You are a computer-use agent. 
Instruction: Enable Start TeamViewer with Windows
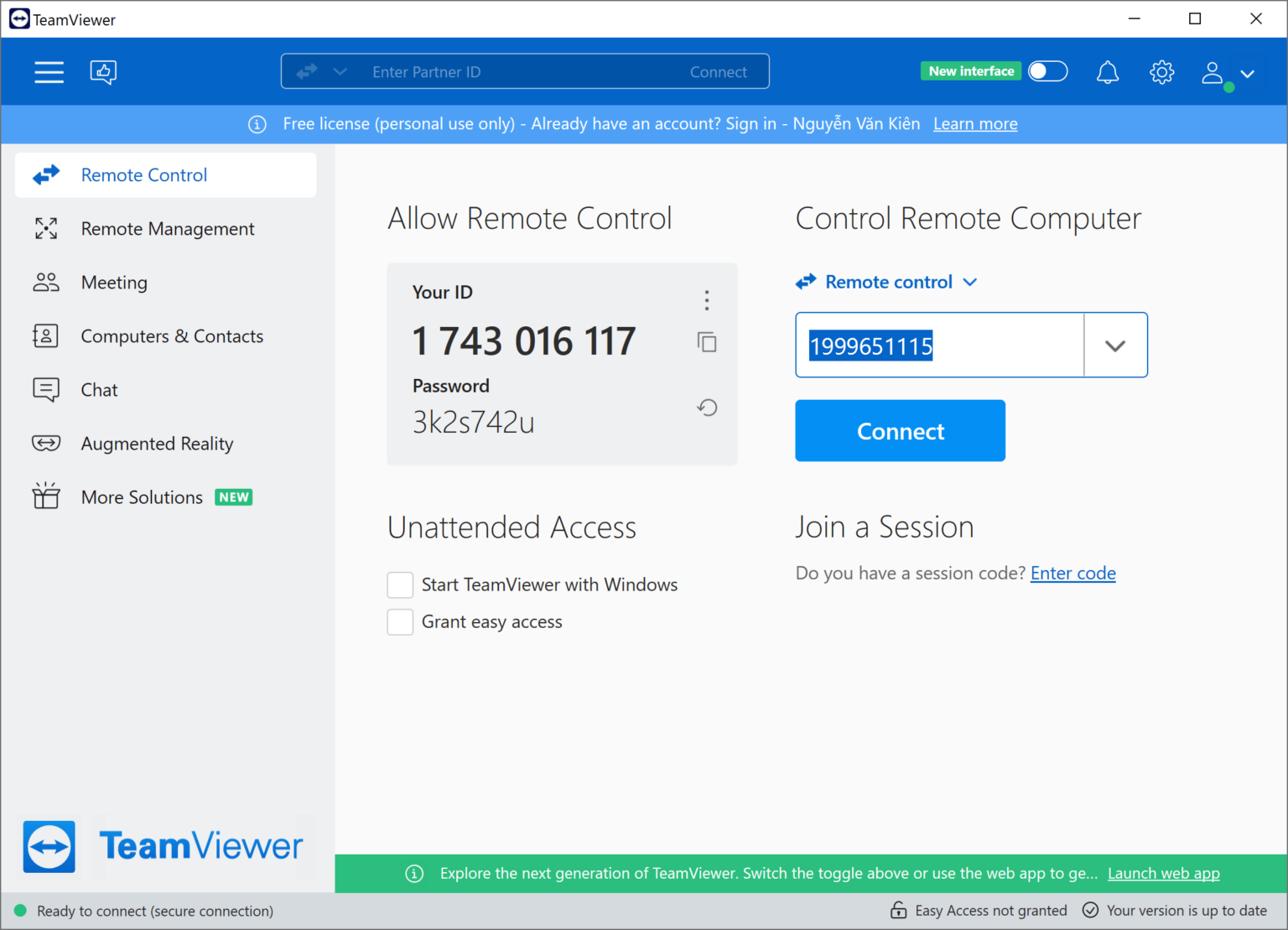[400, 584]
